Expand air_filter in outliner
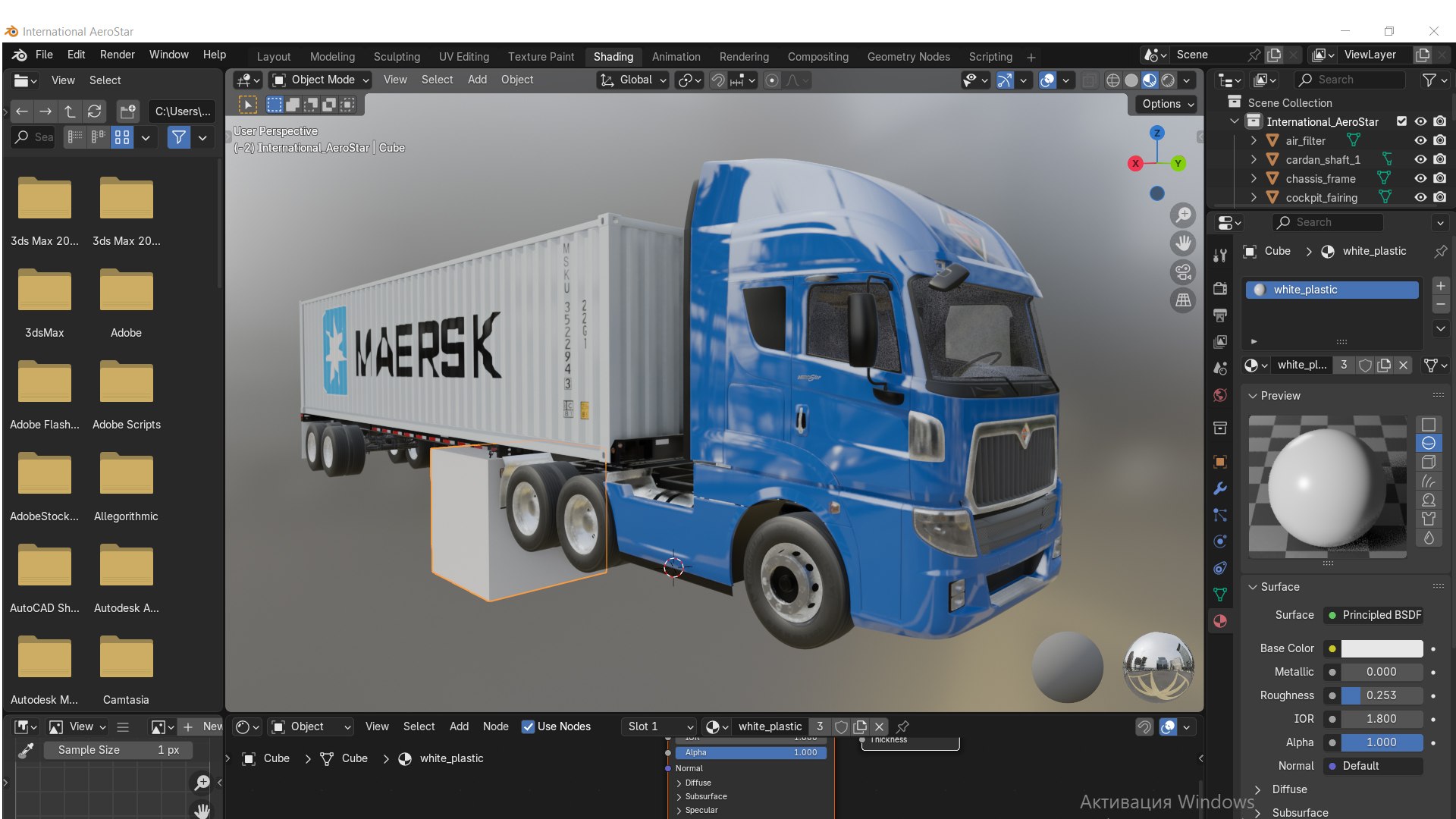This screenshot has width=1456, height=819. (x=1254, y=140)
